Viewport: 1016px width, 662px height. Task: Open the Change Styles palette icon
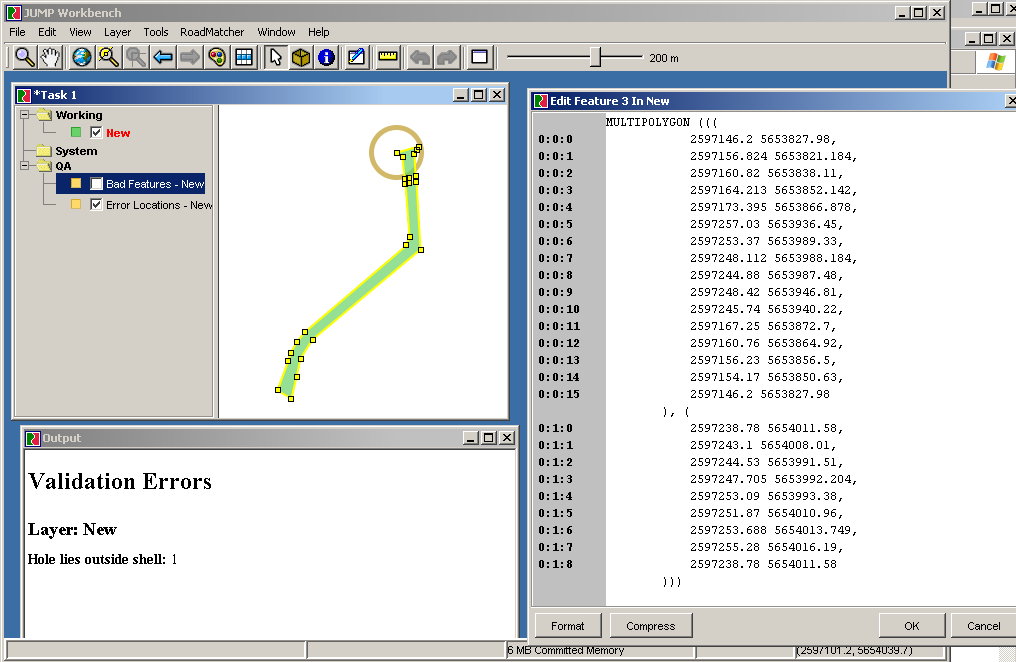coord(217,57)
